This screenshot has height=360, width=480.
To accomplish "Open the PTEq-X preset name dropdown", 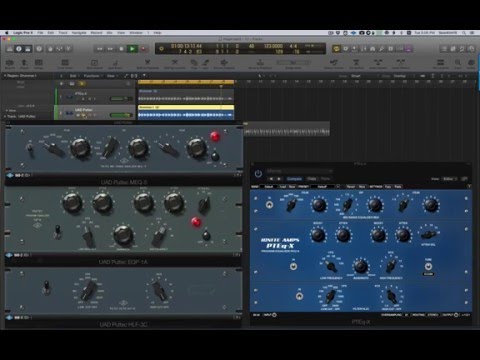I will click(x=299, y=171).
